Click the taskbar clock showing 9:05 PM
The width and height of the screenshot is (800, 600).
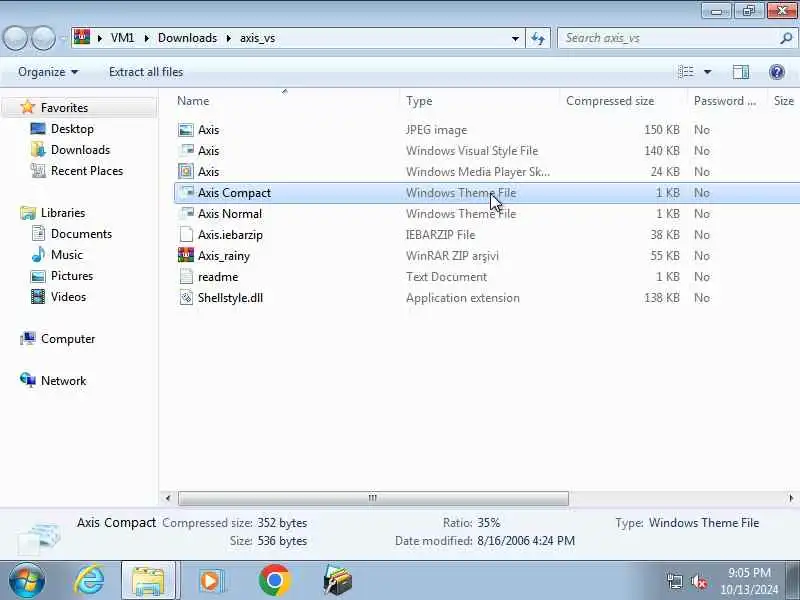tap(749, 581)
